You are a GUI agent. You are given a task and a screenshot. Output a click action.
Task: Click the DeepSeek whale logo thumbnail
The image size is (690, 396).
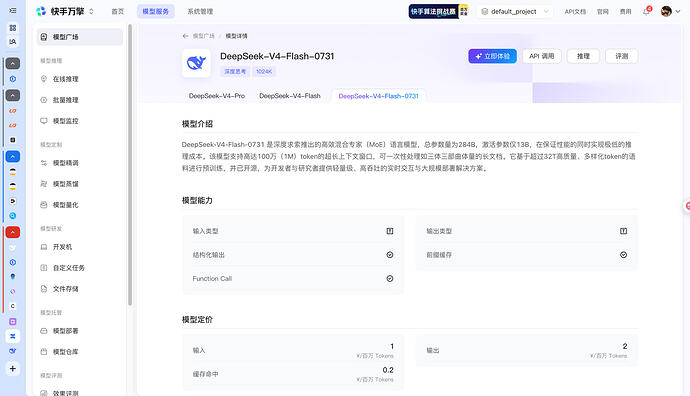point(196,63)
